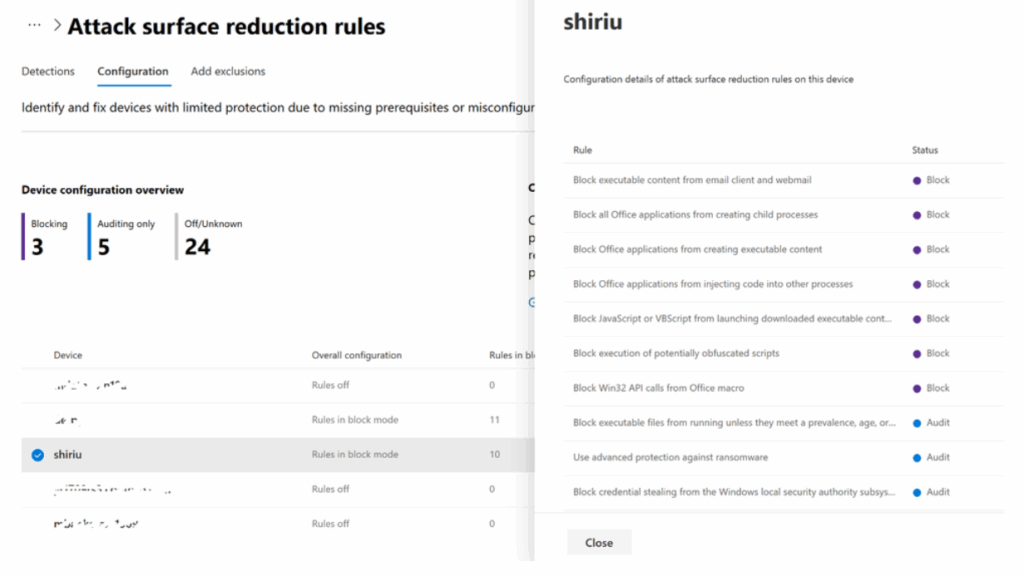Viewport: 1024px width, 576px height.
Task: Open the Add exclusions tab
Action: click(x=228, y=71)
